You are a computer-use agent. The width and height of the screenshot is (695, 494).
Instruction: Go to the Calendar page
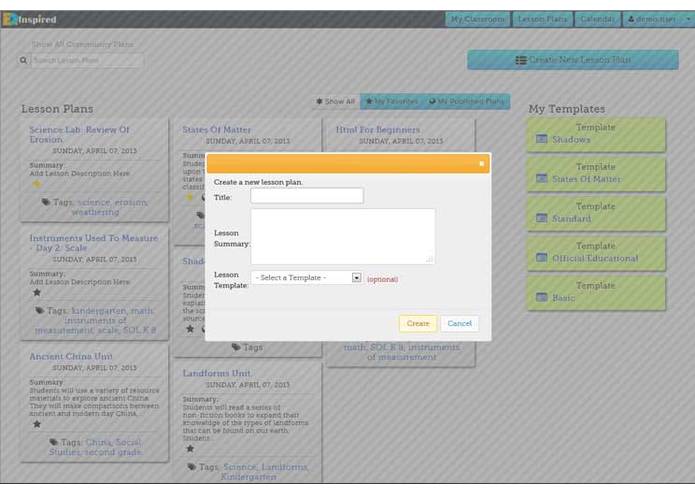(x=597, y=19)
